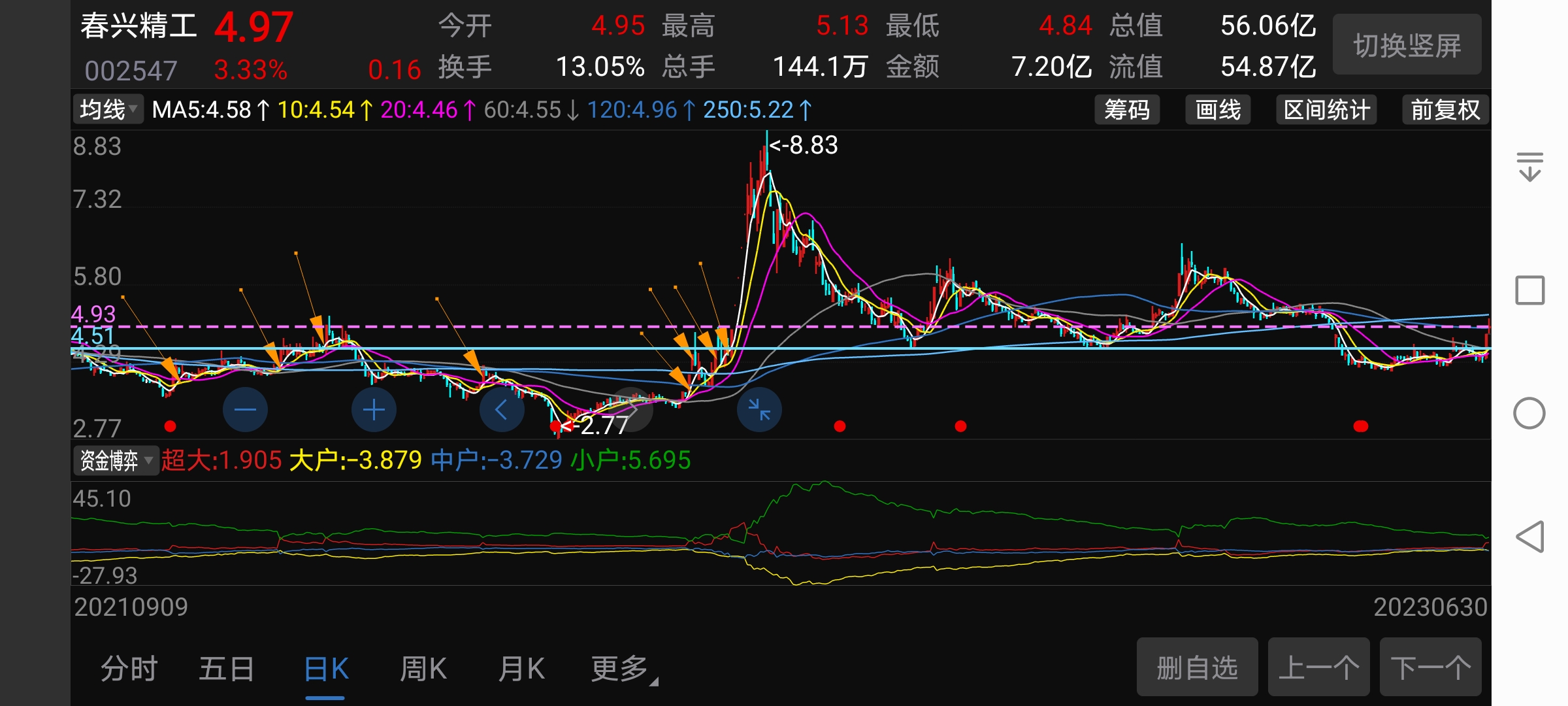Tap the 删自选 button
The image size is (1568, 706).
pos(1197,668)
